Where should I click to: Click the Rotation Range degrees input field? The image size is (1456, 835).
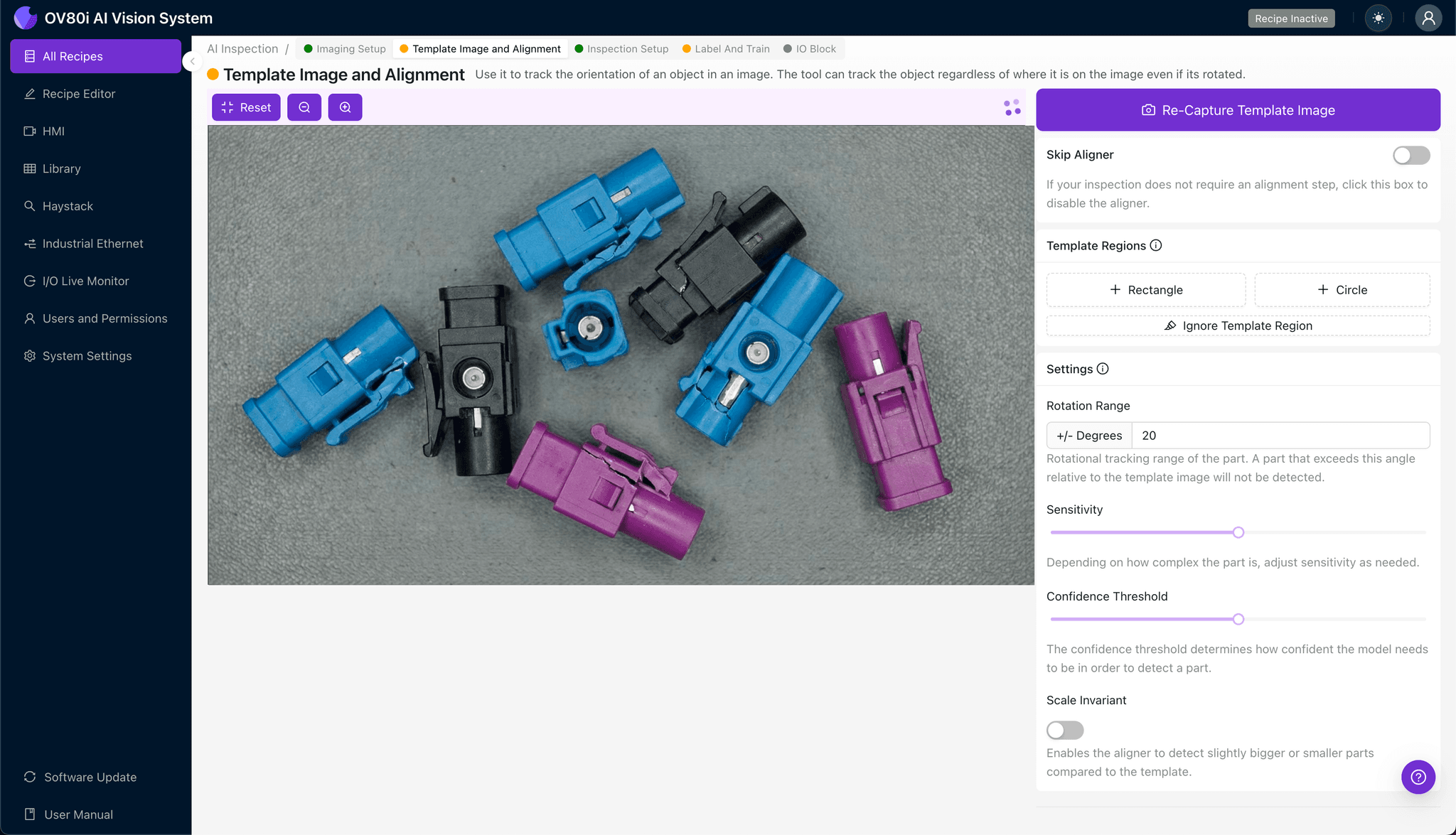point(1280,436)
